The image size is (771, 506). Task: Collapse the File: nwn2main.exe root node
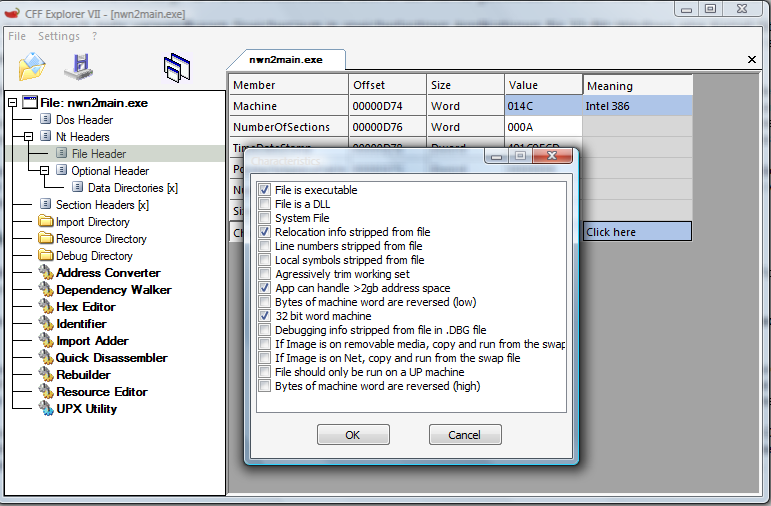[x=12, y=103]
